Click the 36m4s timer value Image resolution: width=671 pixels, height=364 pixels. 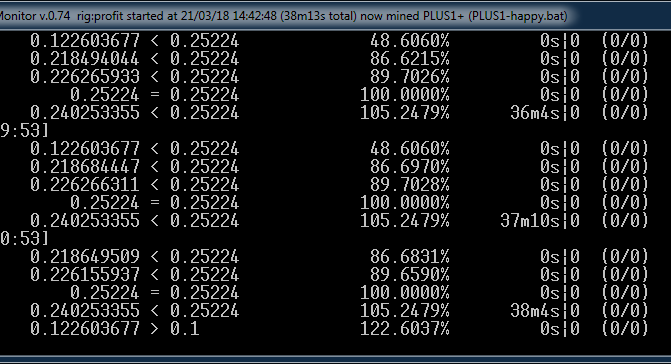534,112
